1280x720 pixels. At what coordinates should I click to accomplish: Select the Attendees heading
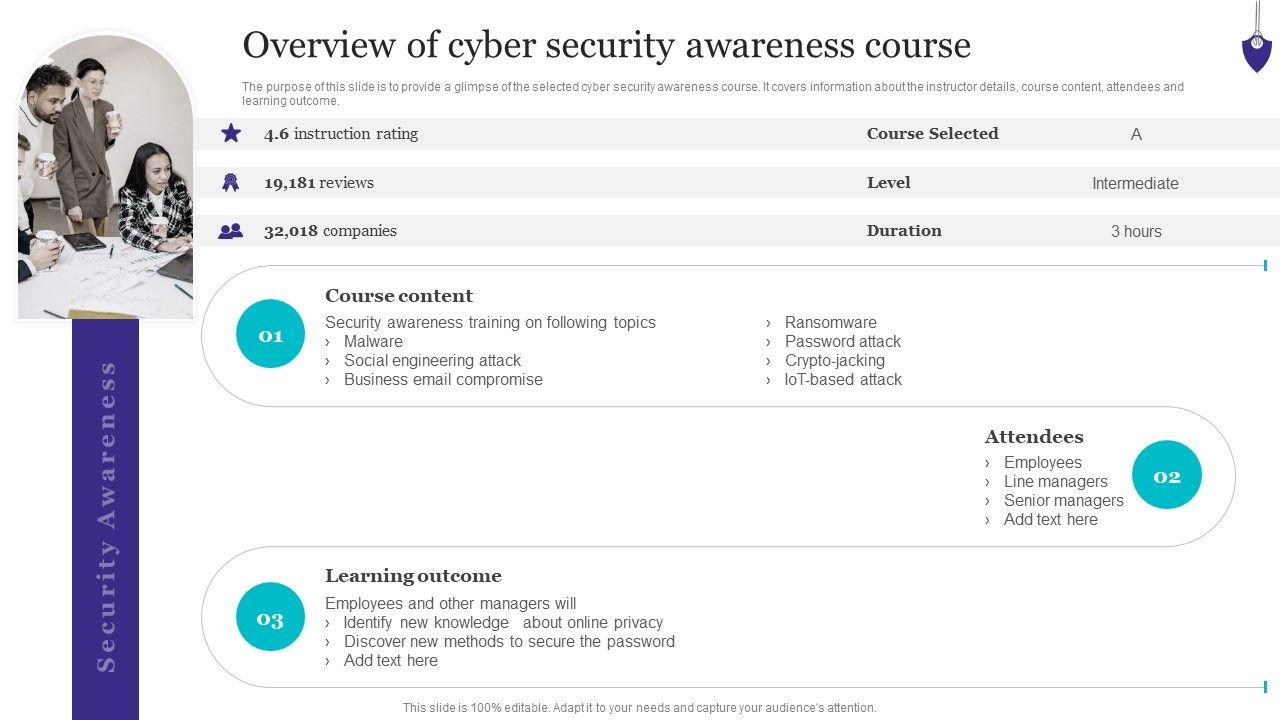pos(1033,437)
